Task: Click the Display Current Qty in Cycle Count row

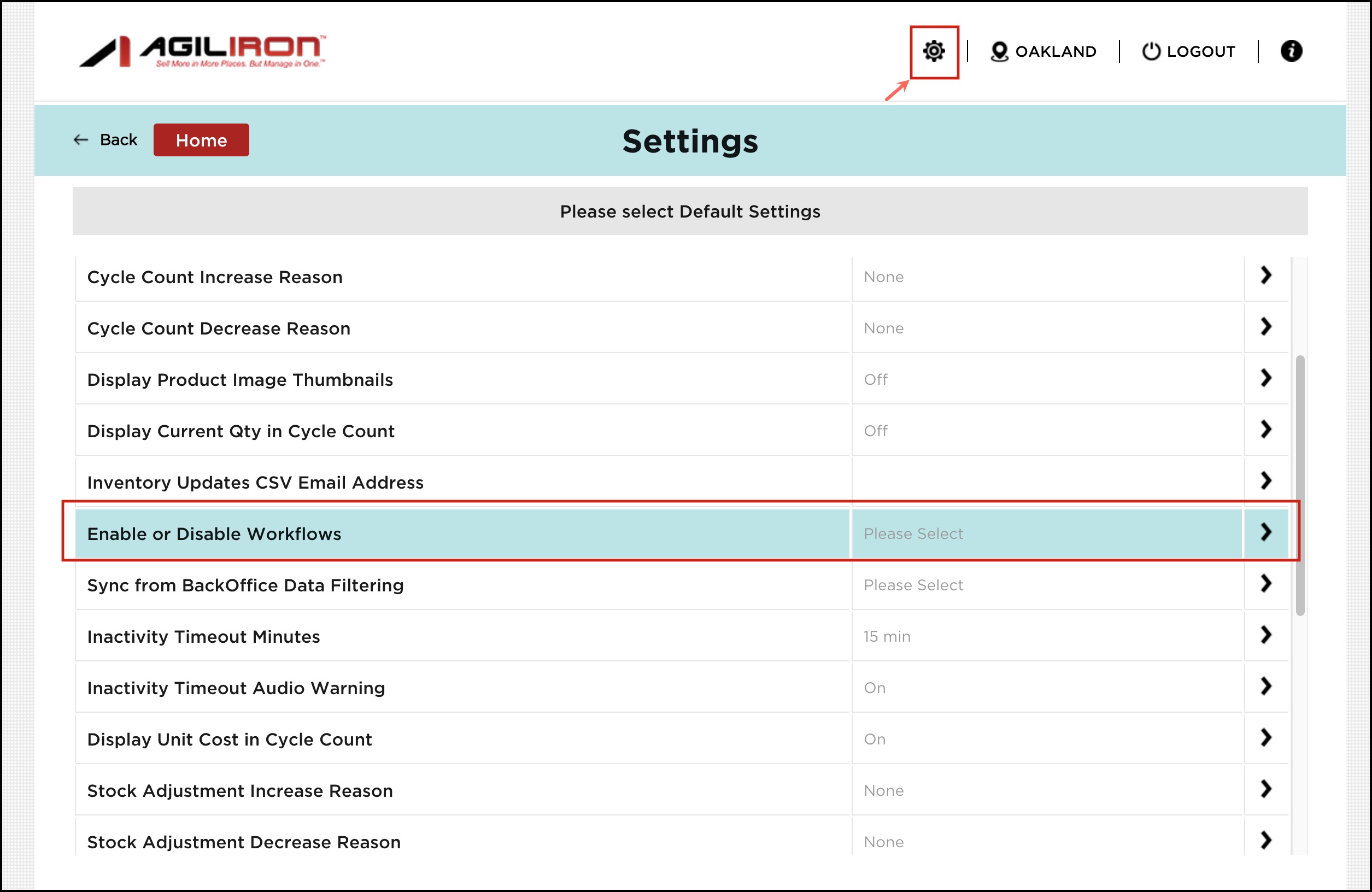Action: 241,431
